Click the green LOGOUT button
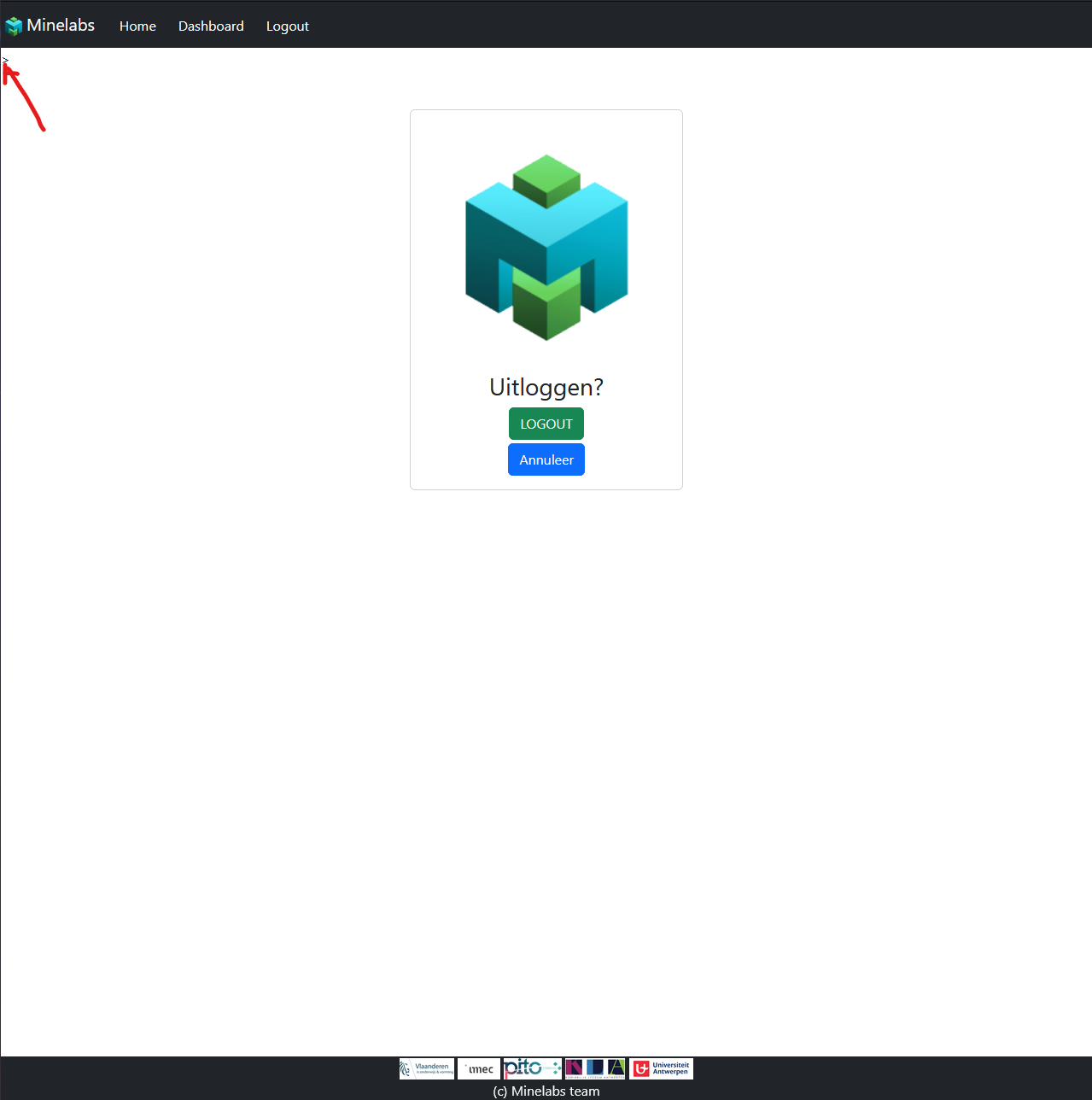1092x1100 pixels. (546, 424)
